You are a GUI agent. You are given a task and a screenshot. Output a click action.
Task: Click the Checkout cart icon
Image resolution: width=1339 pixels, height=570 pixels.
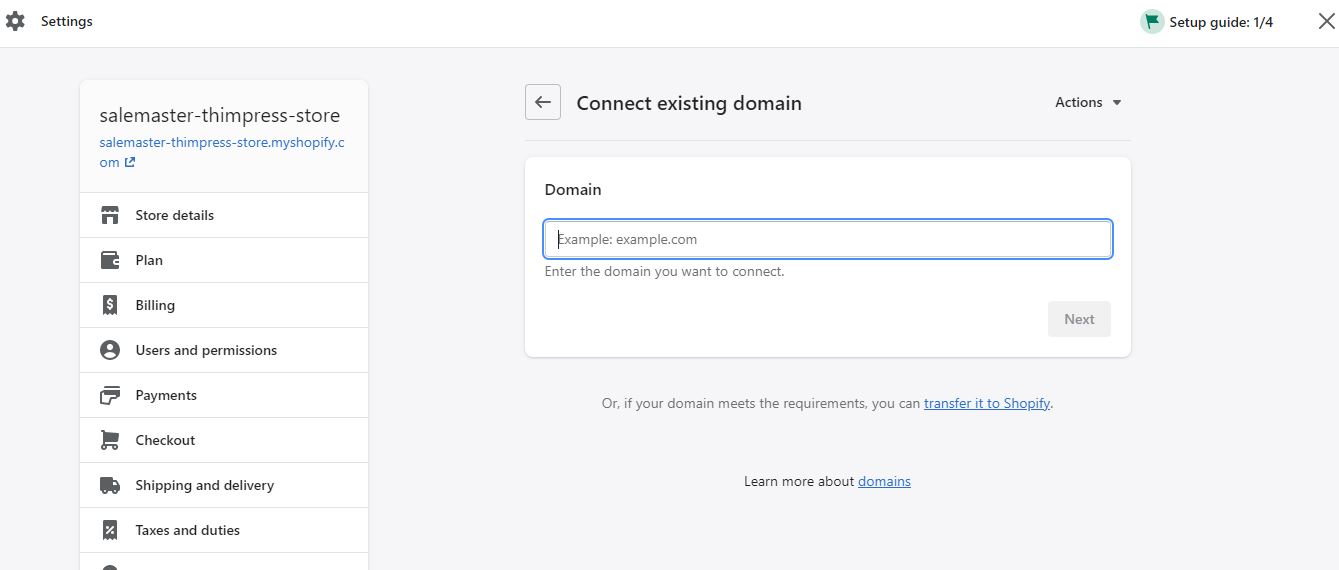click(110, 440)
